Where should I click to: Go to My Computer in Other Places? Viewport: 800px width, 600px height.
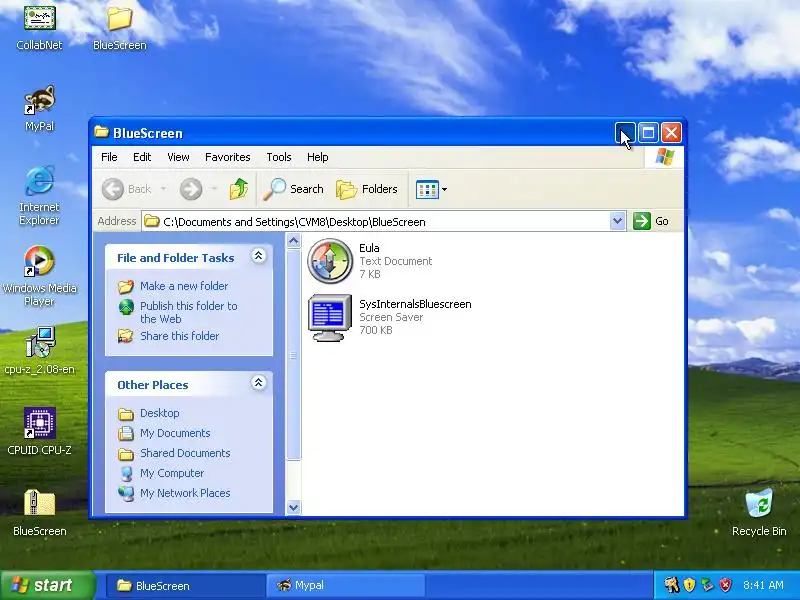click(172, 473)
